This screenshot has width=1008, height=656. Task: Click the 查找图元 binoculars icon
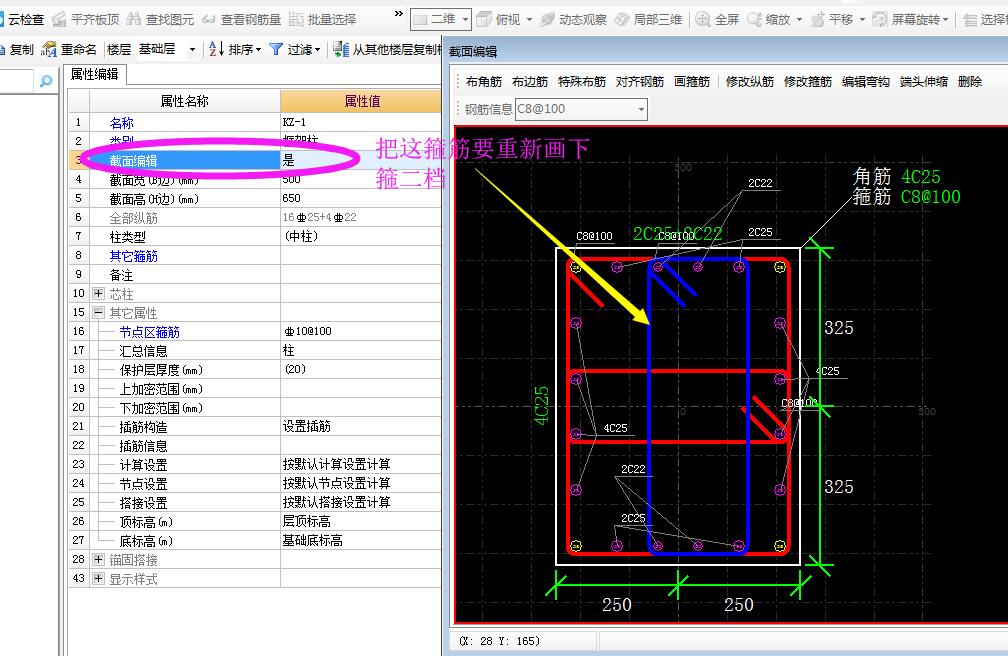pos(134,19)
